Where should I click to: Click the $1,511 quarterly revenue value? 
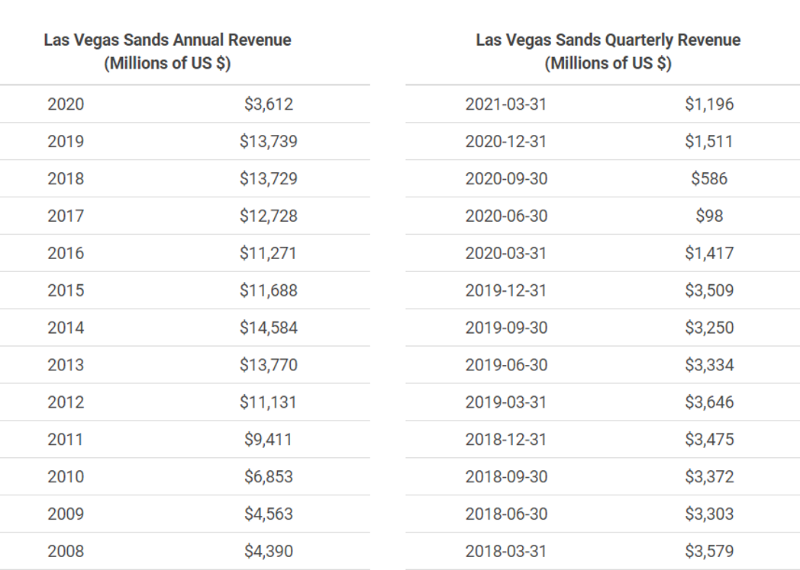tap(708, 141)
